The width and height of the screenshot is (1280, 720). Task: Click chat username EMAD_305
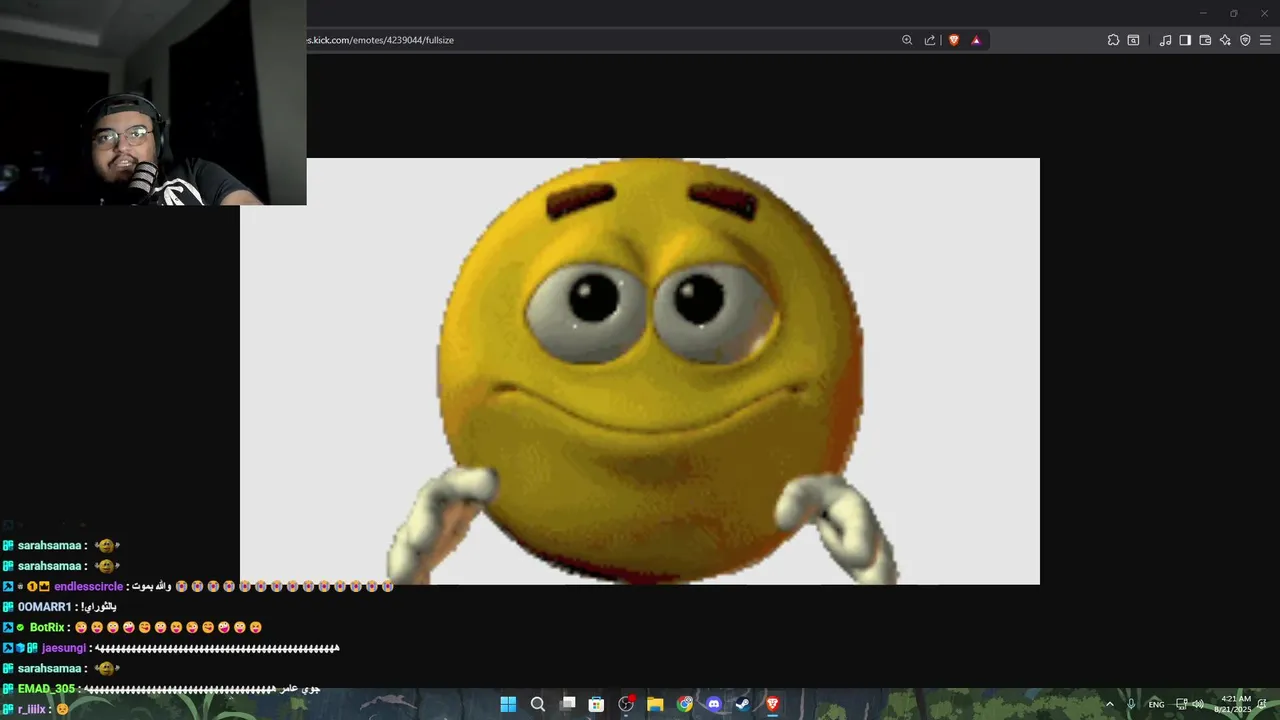pos(46,689)
